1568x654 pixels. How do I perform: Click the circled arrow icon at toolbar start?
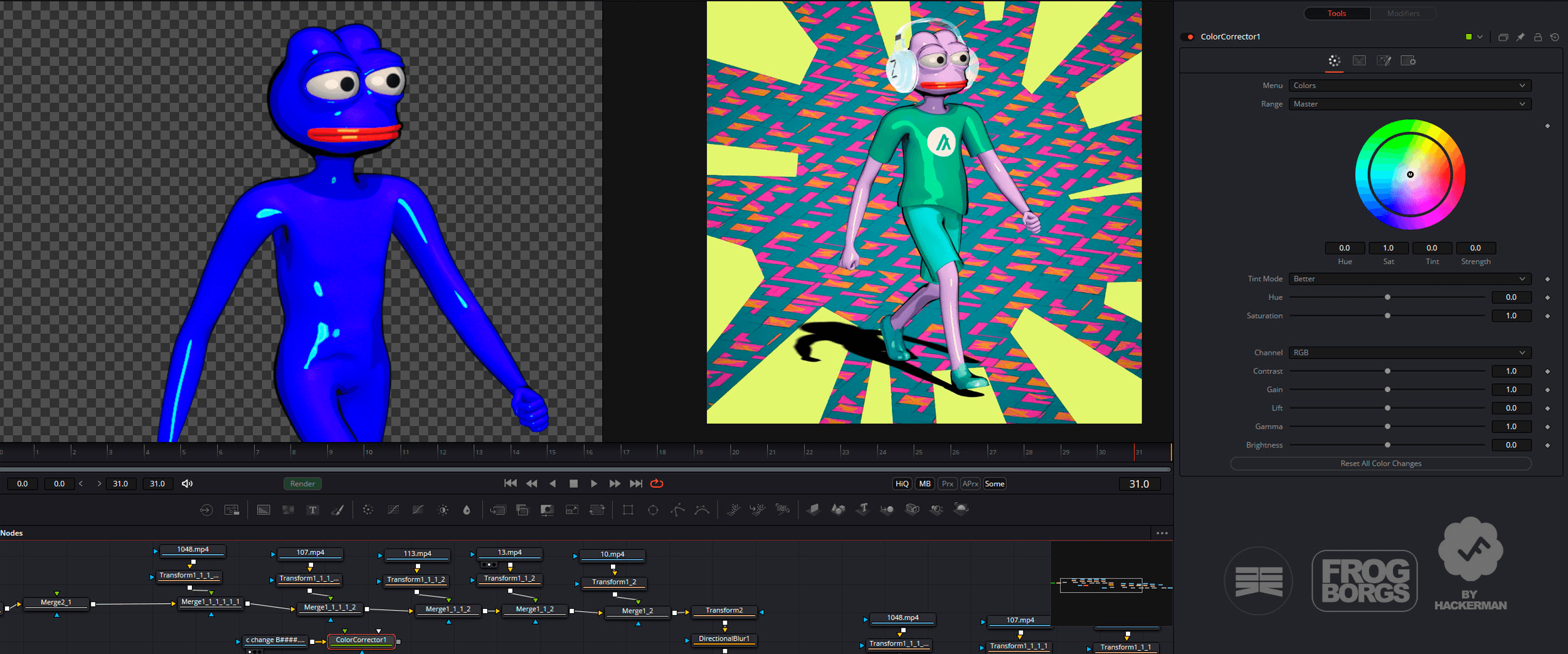(x=206, y=510)
